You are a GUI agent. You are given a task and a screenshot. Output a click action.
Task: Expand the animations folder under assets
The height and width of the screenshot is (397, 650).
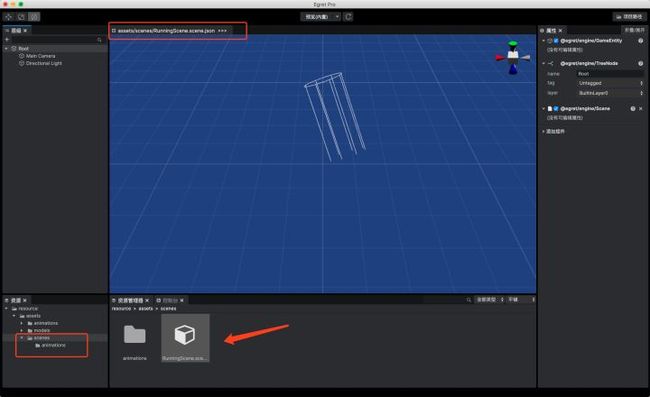pyautogui.click(x=22, y=323)
